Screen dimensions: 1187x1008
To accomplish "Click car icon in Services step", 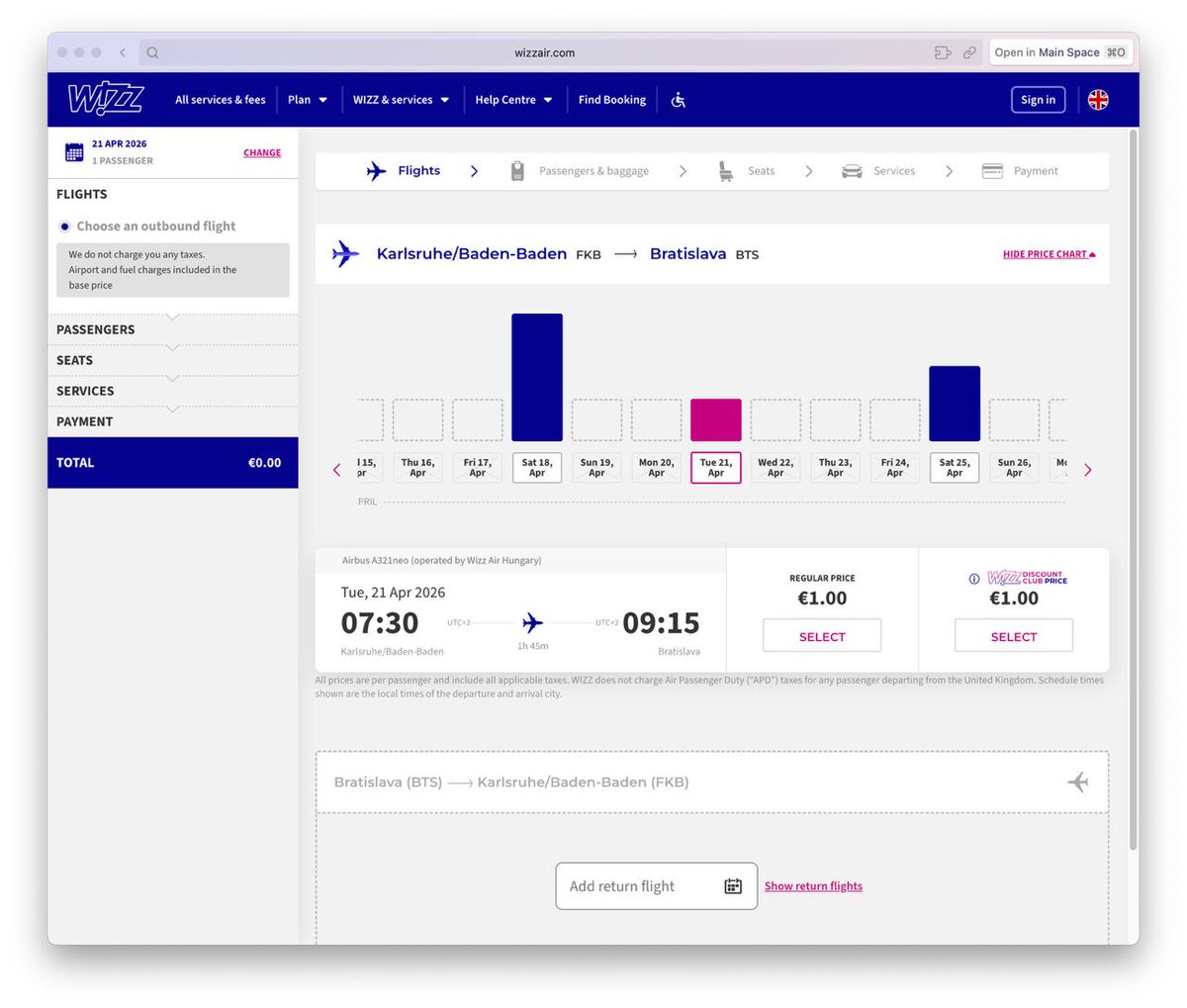I will [x=852, y=171].
